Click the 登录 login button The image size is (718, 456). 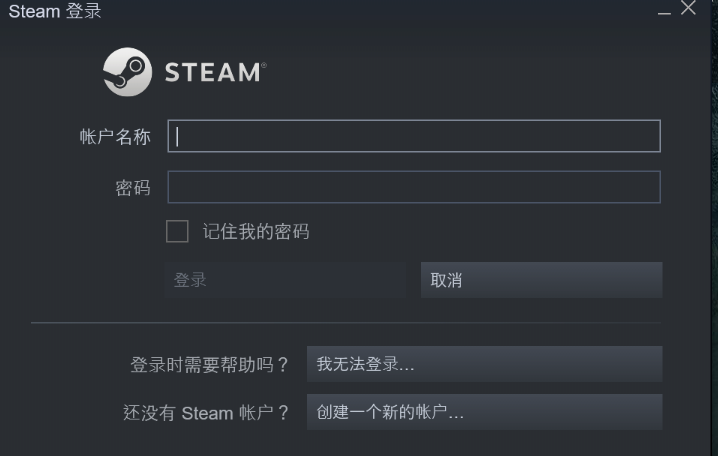click(285, 280)
